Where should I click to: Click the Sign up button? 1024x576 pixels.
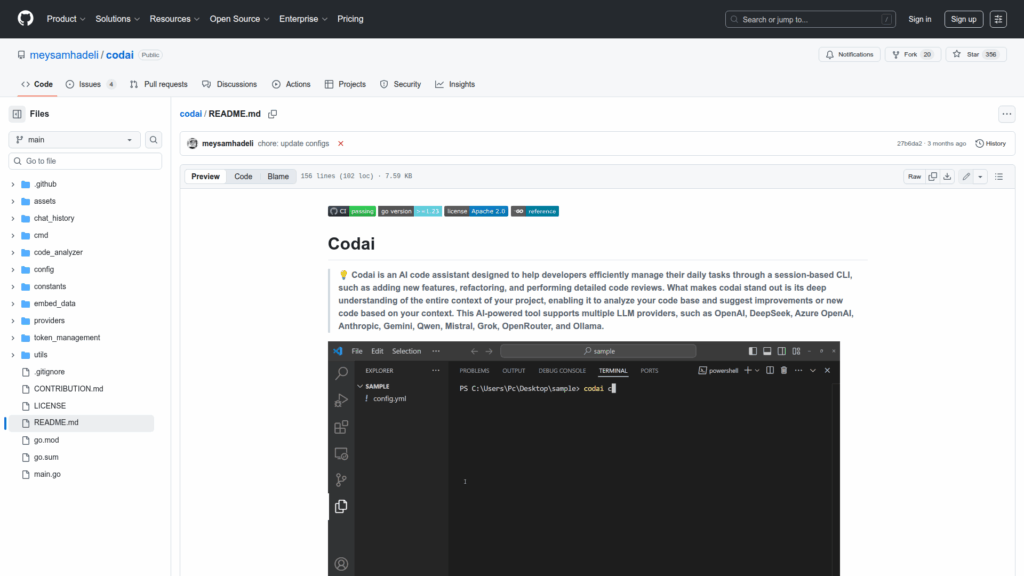click(x=963, y=19)
